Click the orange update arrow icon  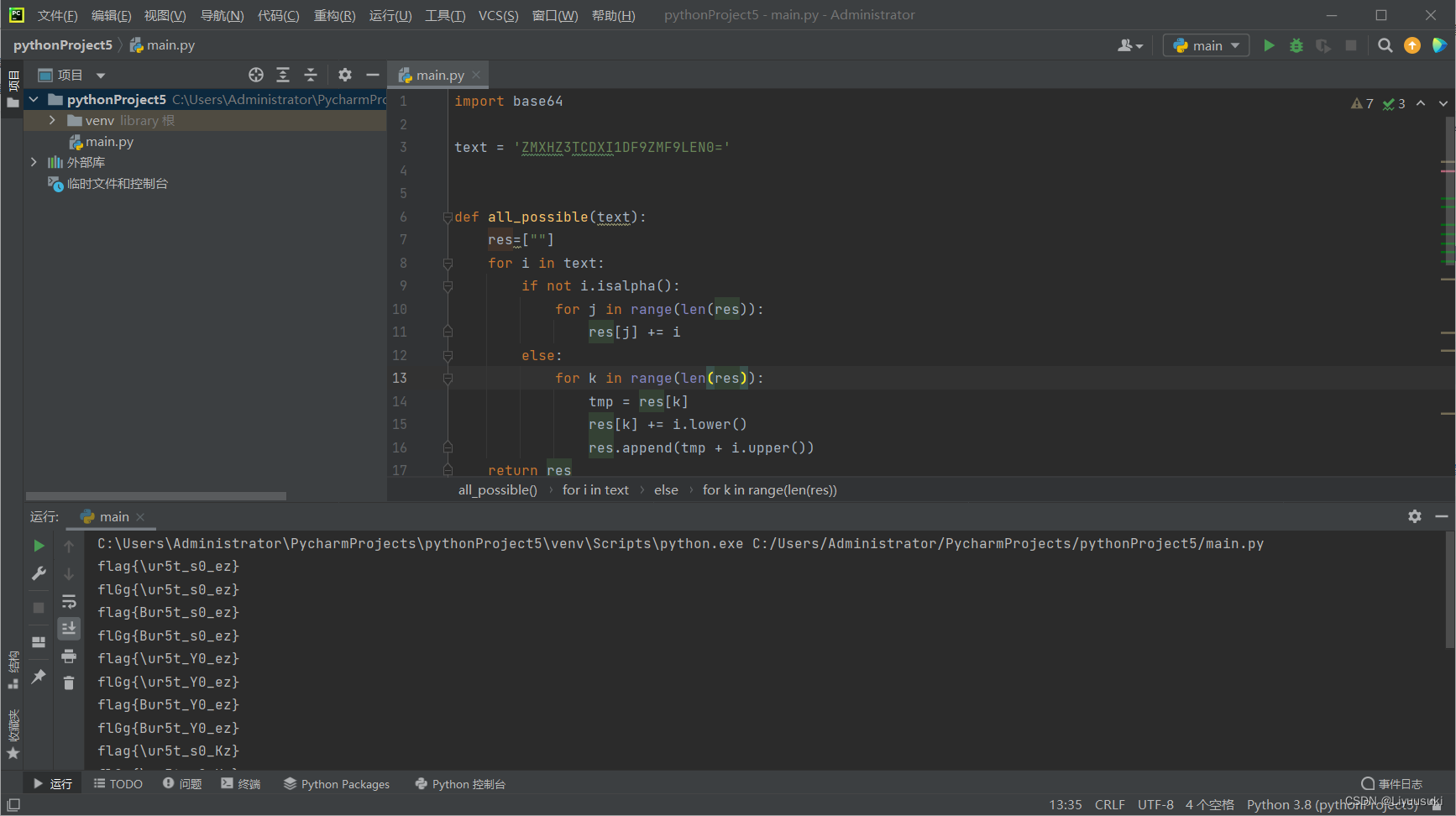[x=1412, y=45]
